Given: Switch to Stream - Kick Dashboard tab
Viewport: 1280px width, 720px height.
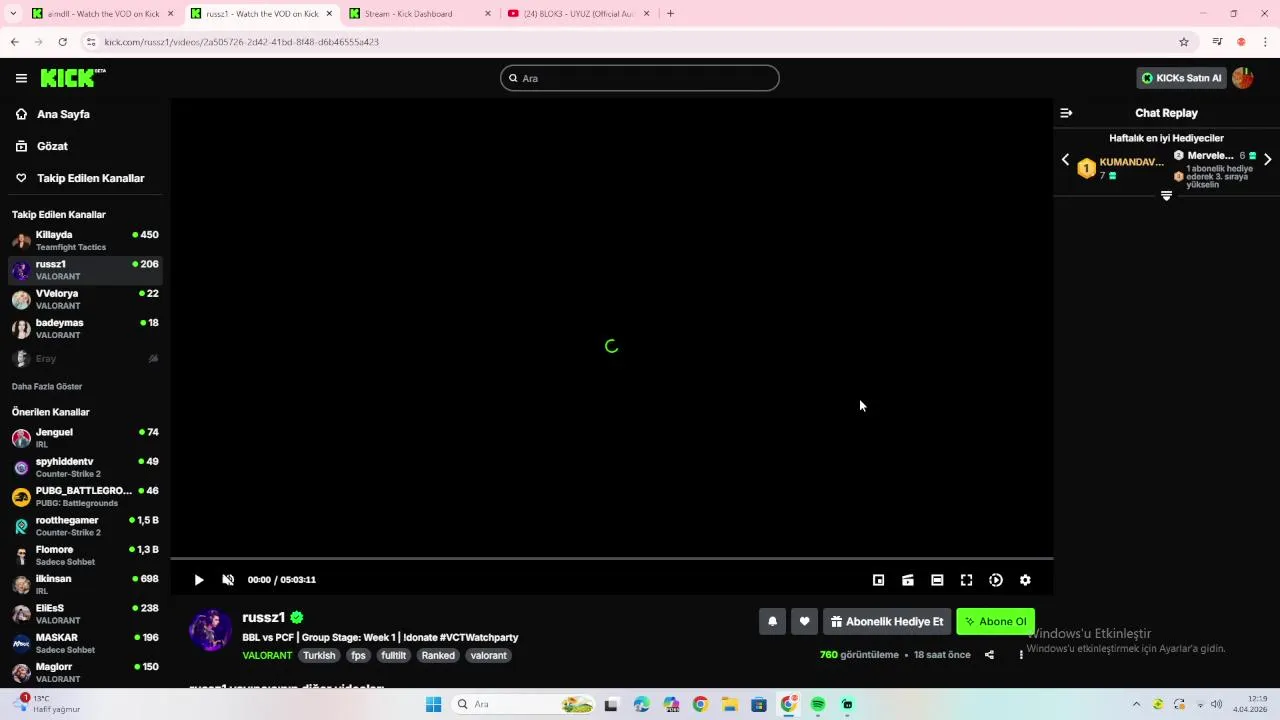Looking at the screenshot, I should tap(420, 13).
